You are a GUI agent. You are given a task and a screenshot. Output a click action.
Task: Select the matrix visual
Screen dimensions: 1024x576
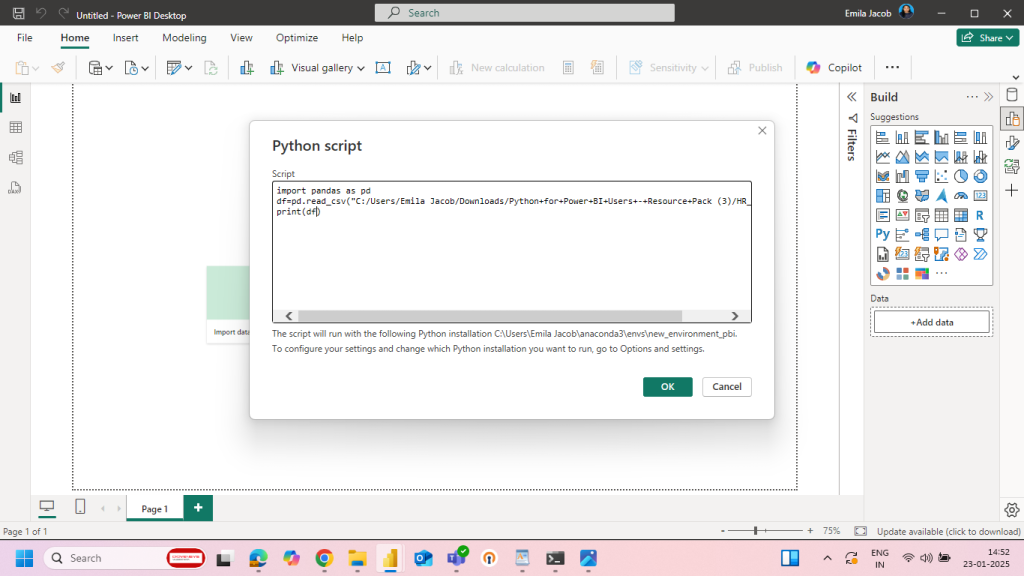pos(961,215)
